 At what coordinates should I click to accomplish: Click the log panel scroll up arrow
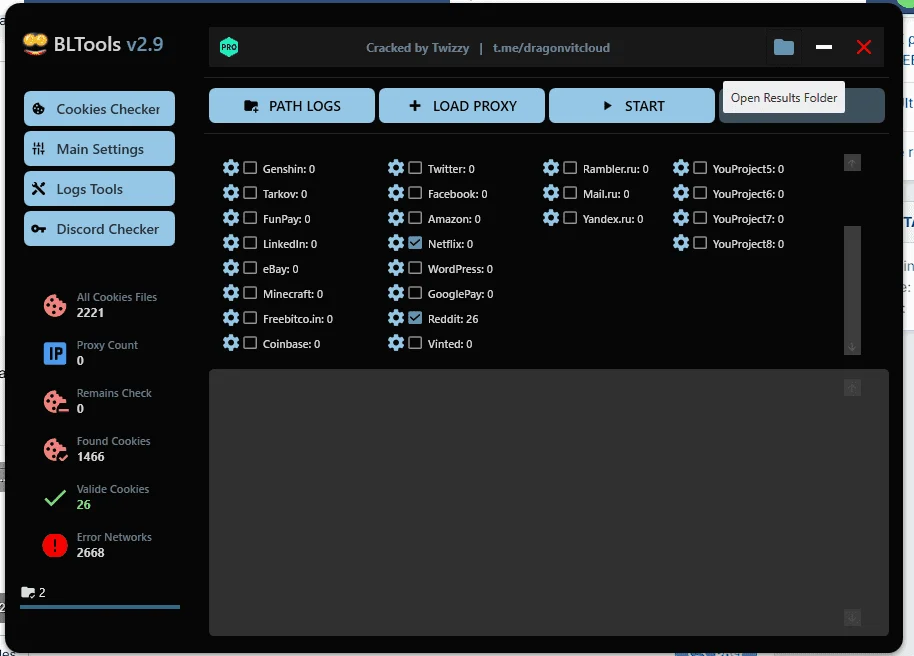[x=852, y=388]
